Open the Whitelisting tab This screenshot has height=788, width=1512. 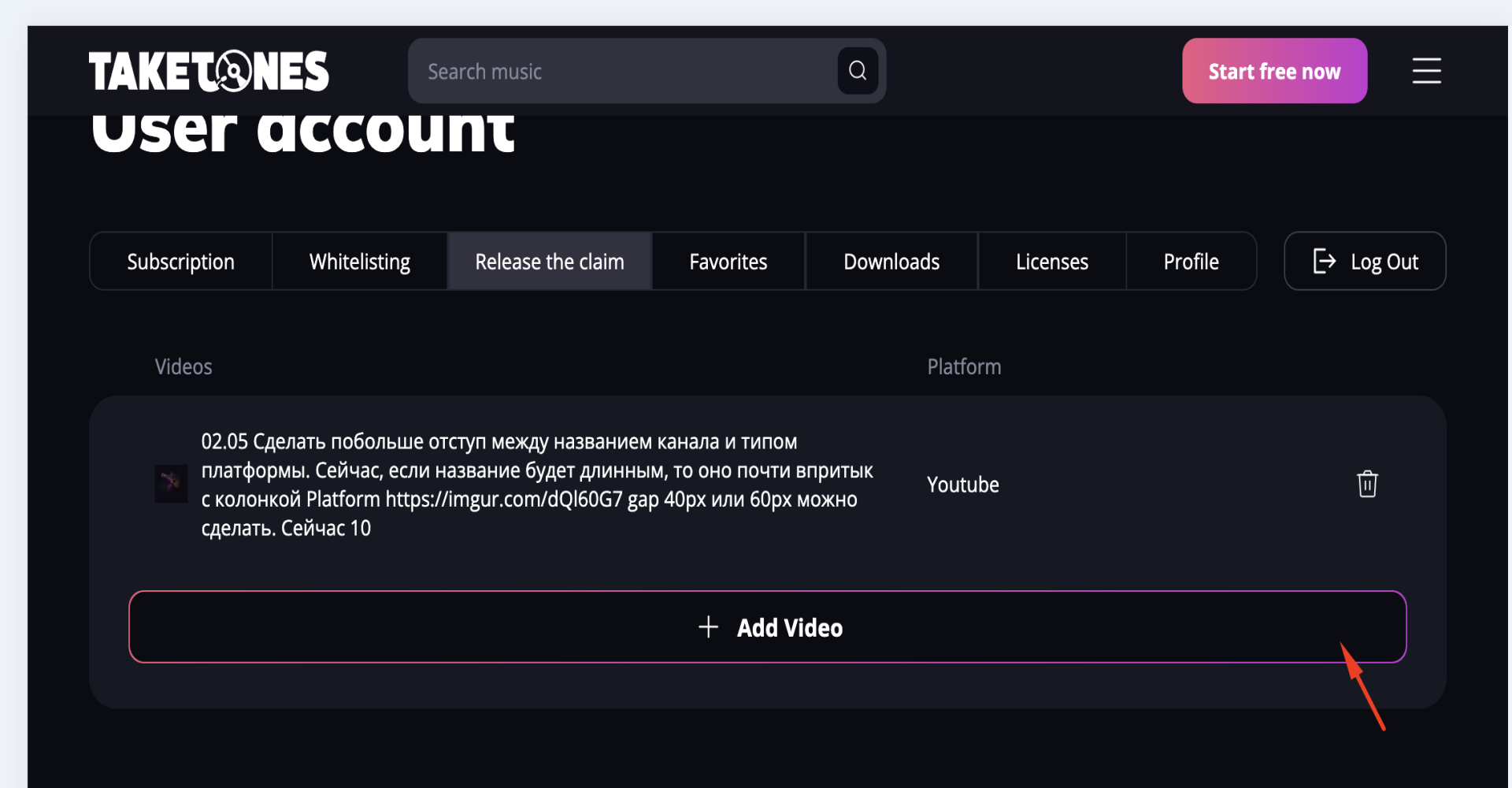(x=359, y=262)
